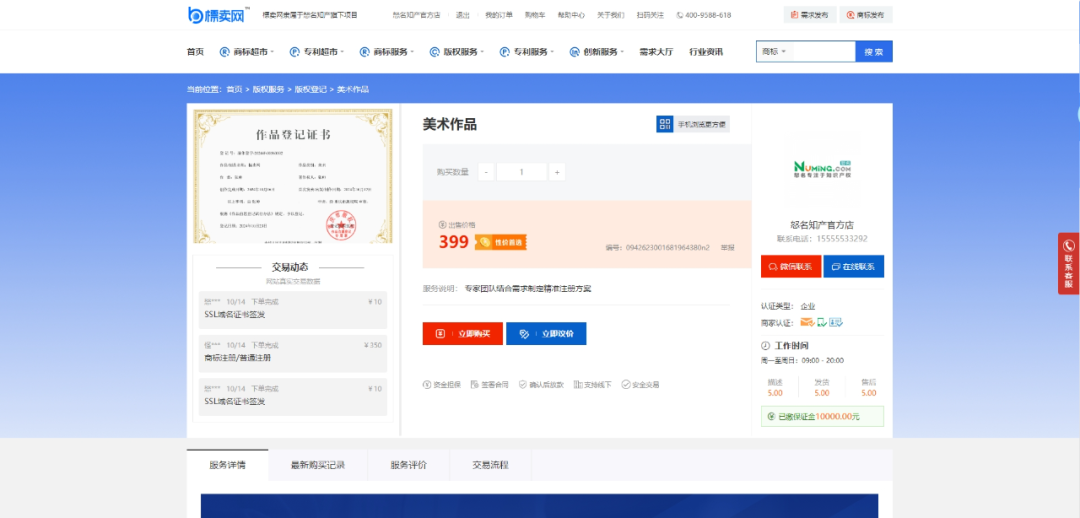Open the red 联系客服 side widget

pos(1068,264)
